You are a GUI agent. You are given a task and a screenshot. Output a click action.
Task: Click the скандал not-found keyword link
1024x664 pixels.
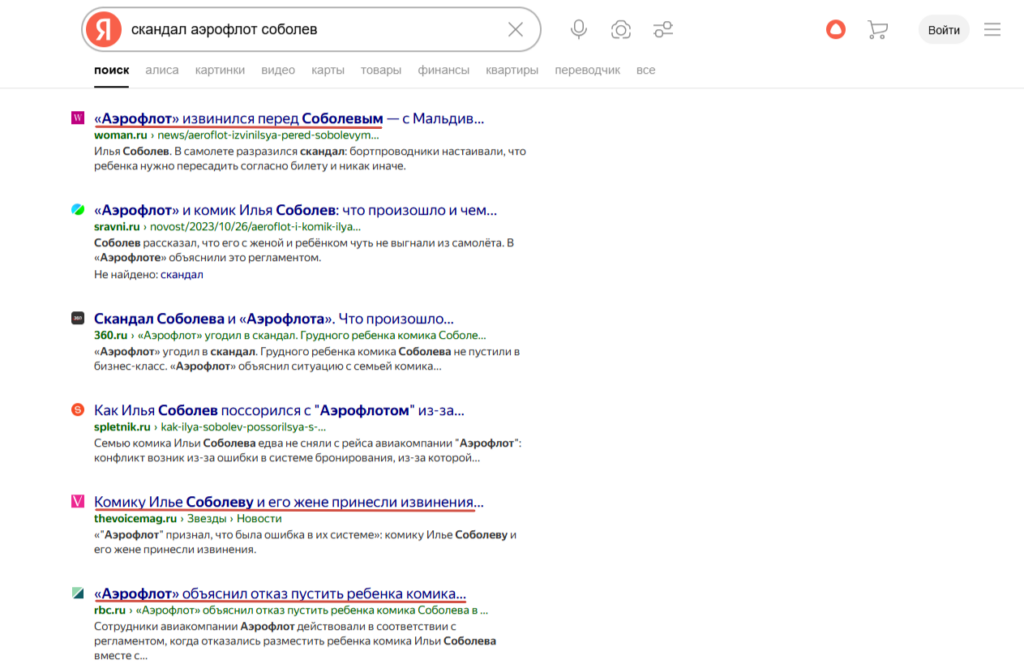[x=182, y=274]
